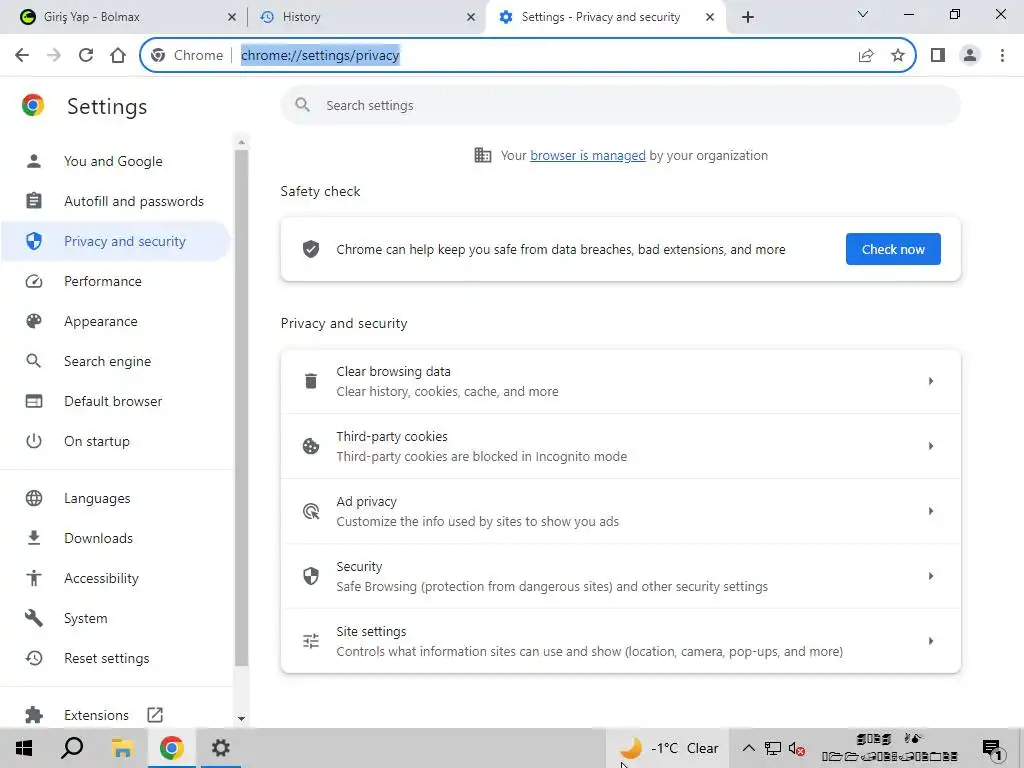Expand Third-party cookies arrow
The height and width of the screenshot is (768, 1024).
click(x=931, y=446)
